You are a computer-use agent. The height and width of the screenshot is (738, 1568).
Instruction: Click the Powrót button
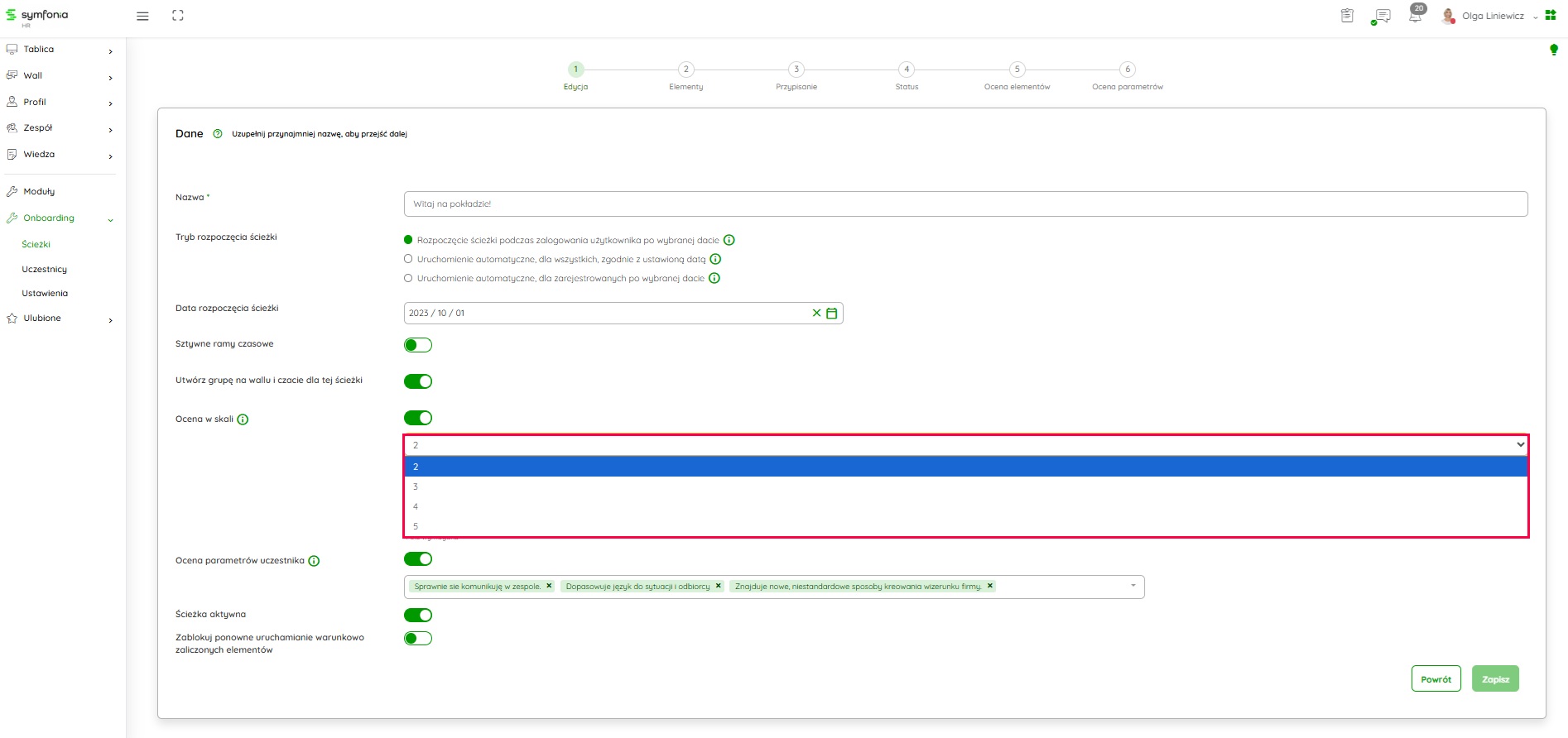point(1436,679)
